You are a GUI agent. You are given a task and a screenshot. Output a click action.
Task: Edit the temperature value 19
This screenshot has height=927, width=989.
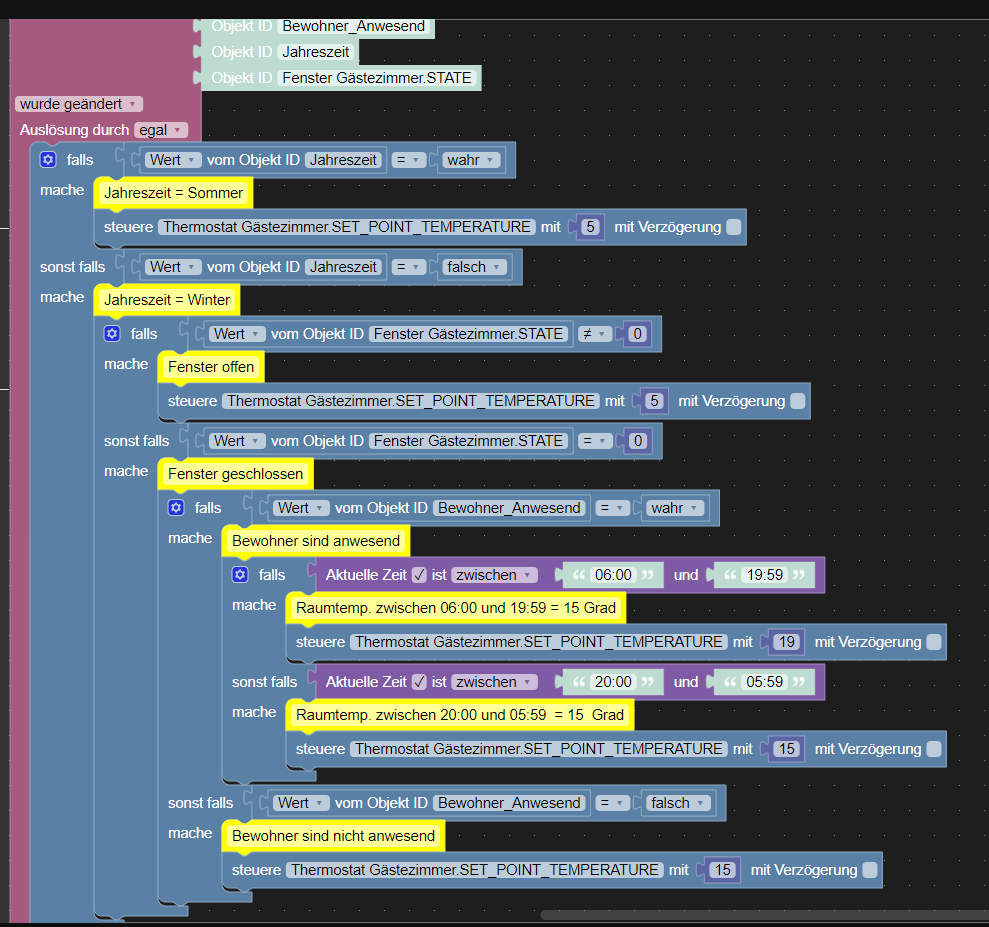787,642
